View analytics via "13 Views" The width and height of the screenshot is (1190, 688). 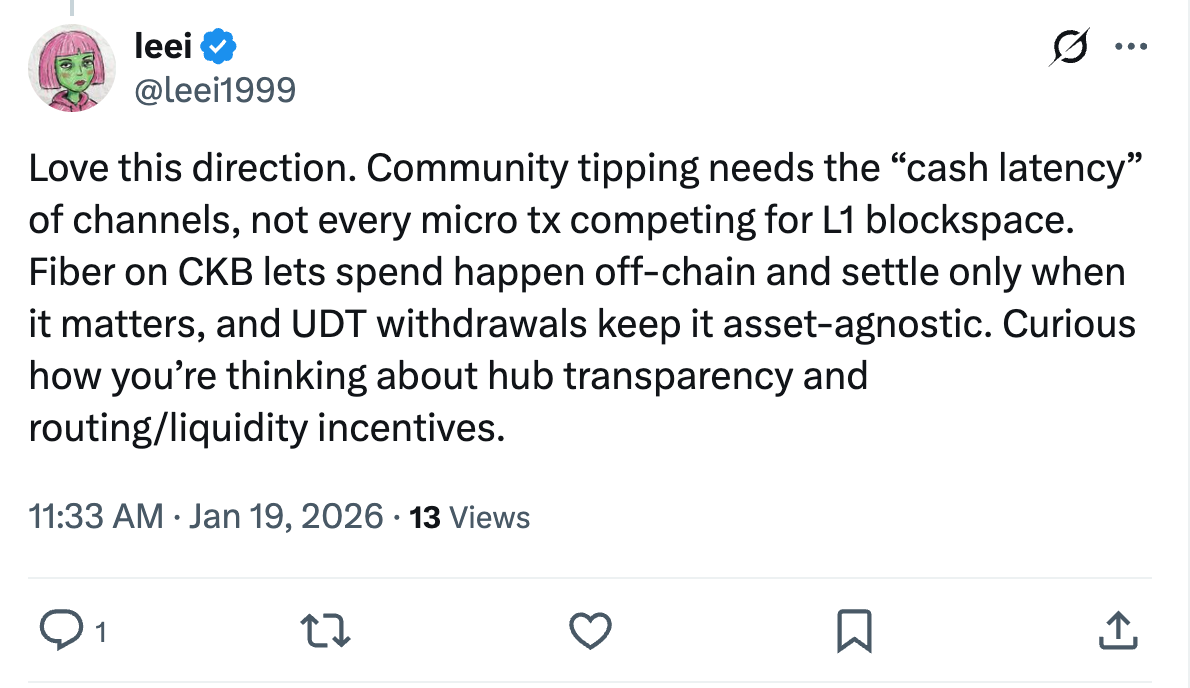[x=470, y=517]
